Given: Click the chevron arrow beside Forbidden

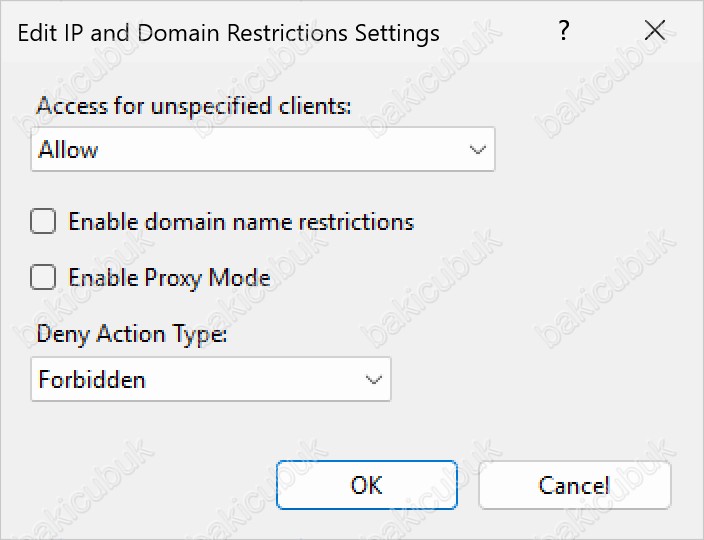Looking at the screenshot, I should (374, 380).
